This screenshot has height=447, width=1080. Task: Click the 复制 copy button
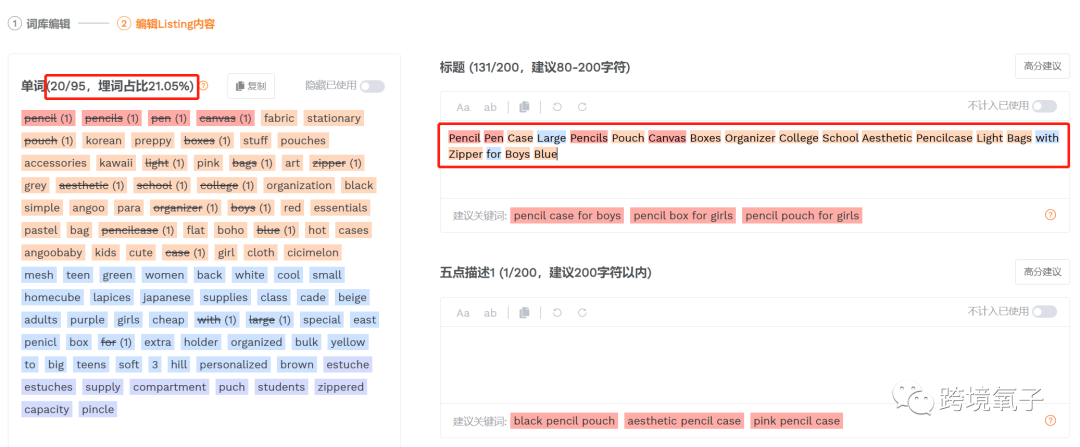point(251,86)
